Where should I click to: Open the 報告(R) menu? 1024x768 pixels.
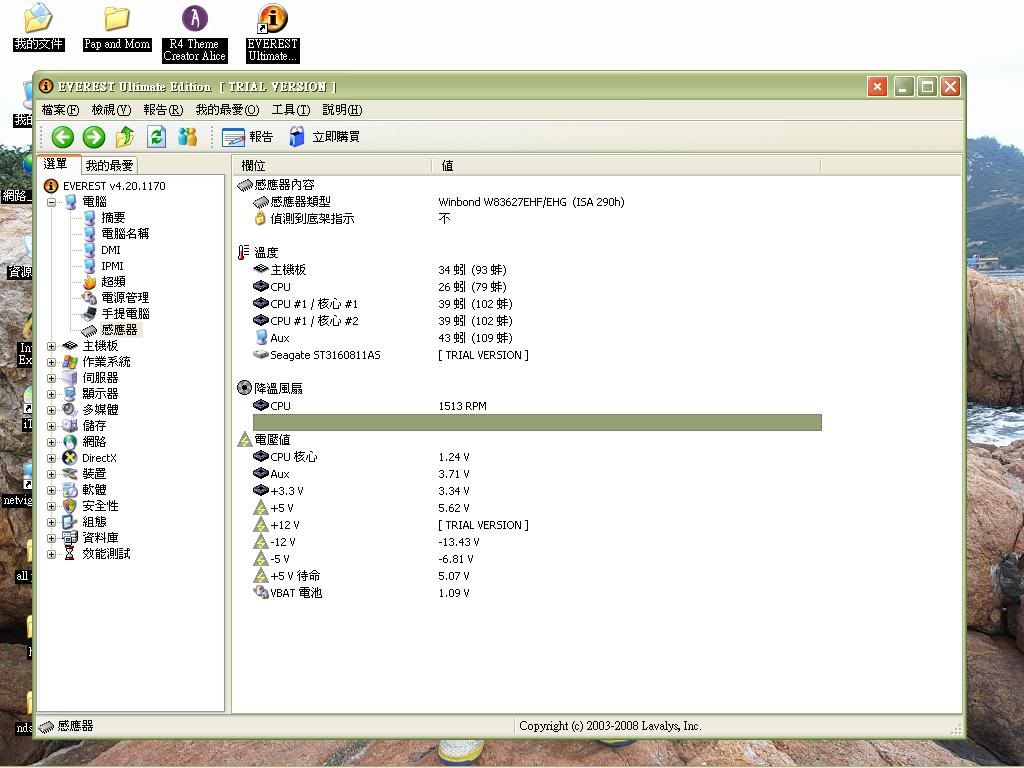pos(163,110)
